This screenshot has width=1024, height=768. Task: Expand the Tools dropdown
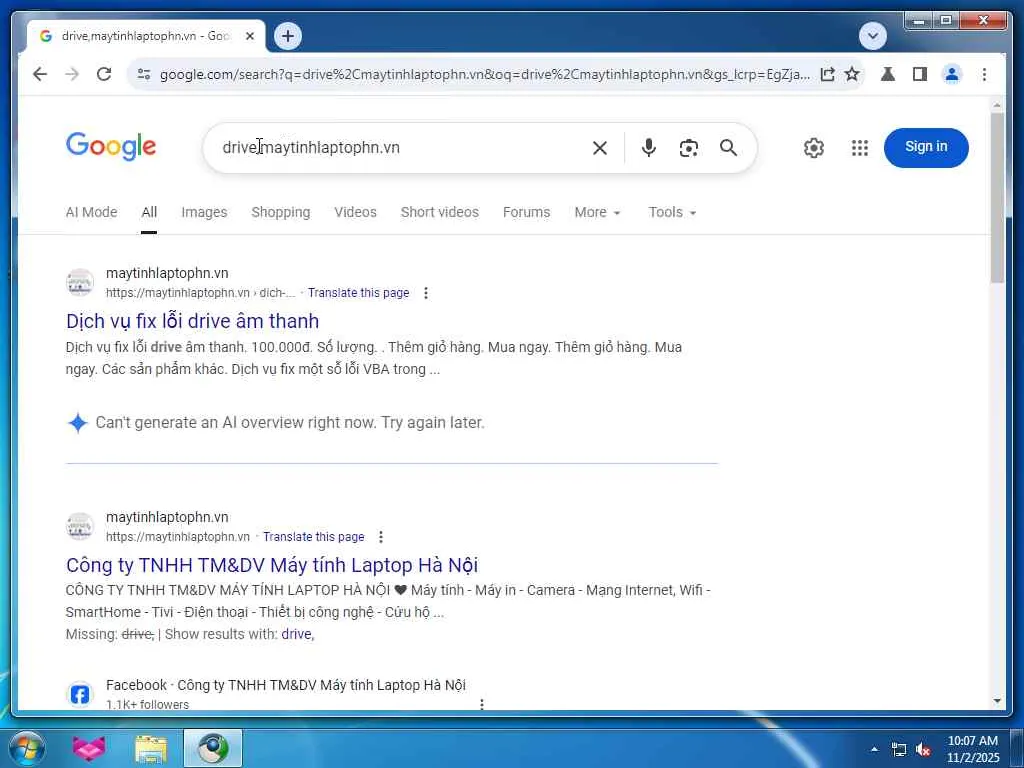[672, 212]
